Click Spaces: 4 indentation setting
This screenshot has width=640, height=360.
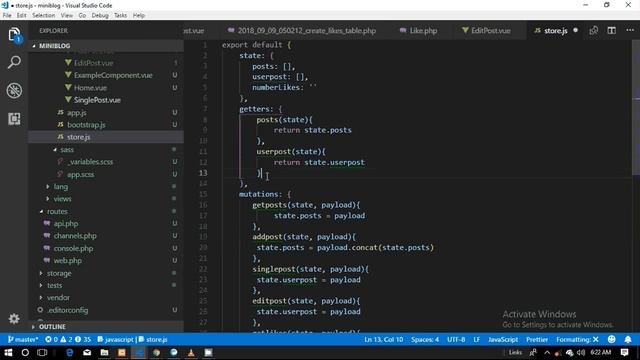(425, 340)
